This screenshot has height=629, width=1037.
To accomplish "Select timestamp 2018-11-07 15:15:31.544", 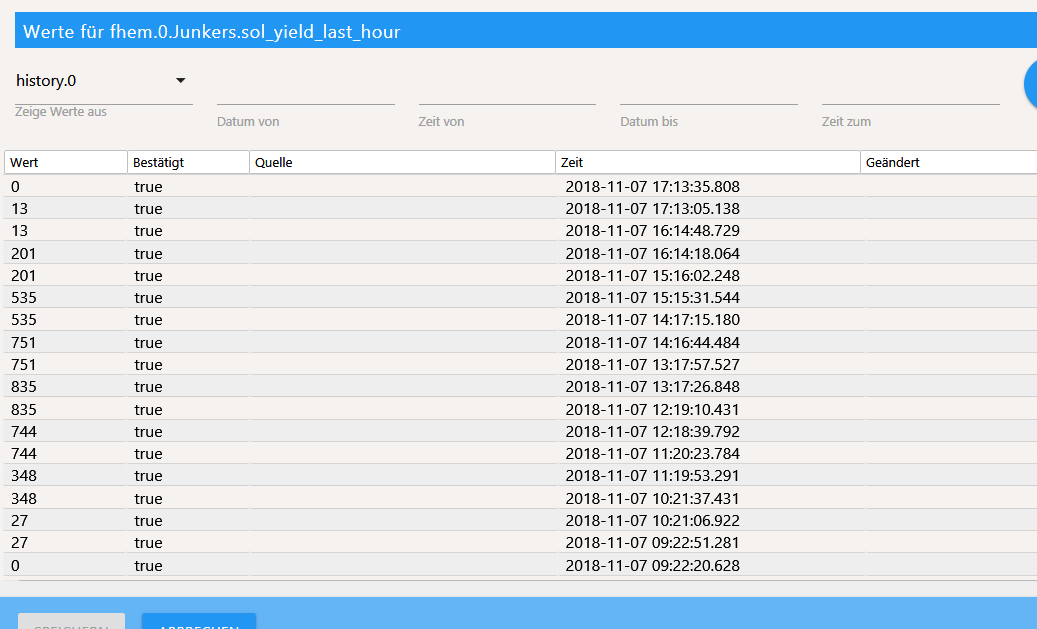I will pyautogui.click(x=652, y=298).
